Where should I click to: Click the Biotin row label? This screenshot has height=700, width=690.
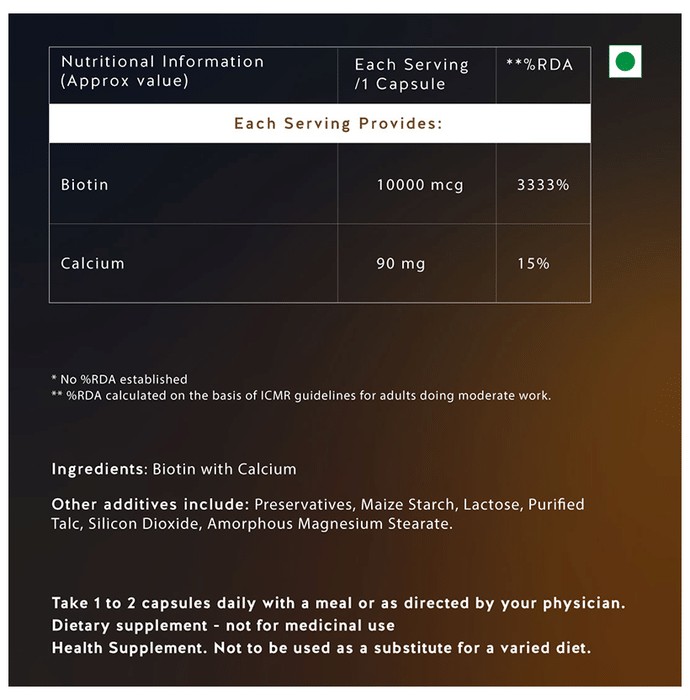pyautogui.click(x=84, y=184)
